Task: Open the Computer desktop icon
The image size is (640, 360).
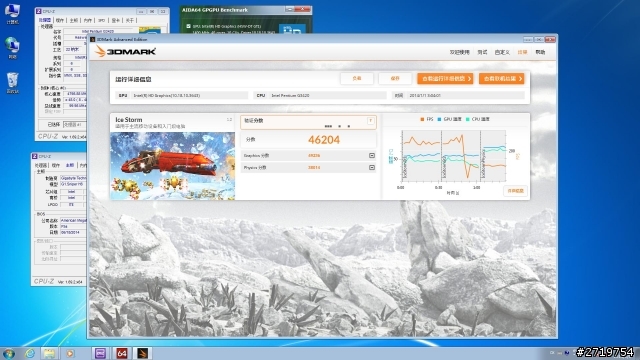Action: coord(12,13)
